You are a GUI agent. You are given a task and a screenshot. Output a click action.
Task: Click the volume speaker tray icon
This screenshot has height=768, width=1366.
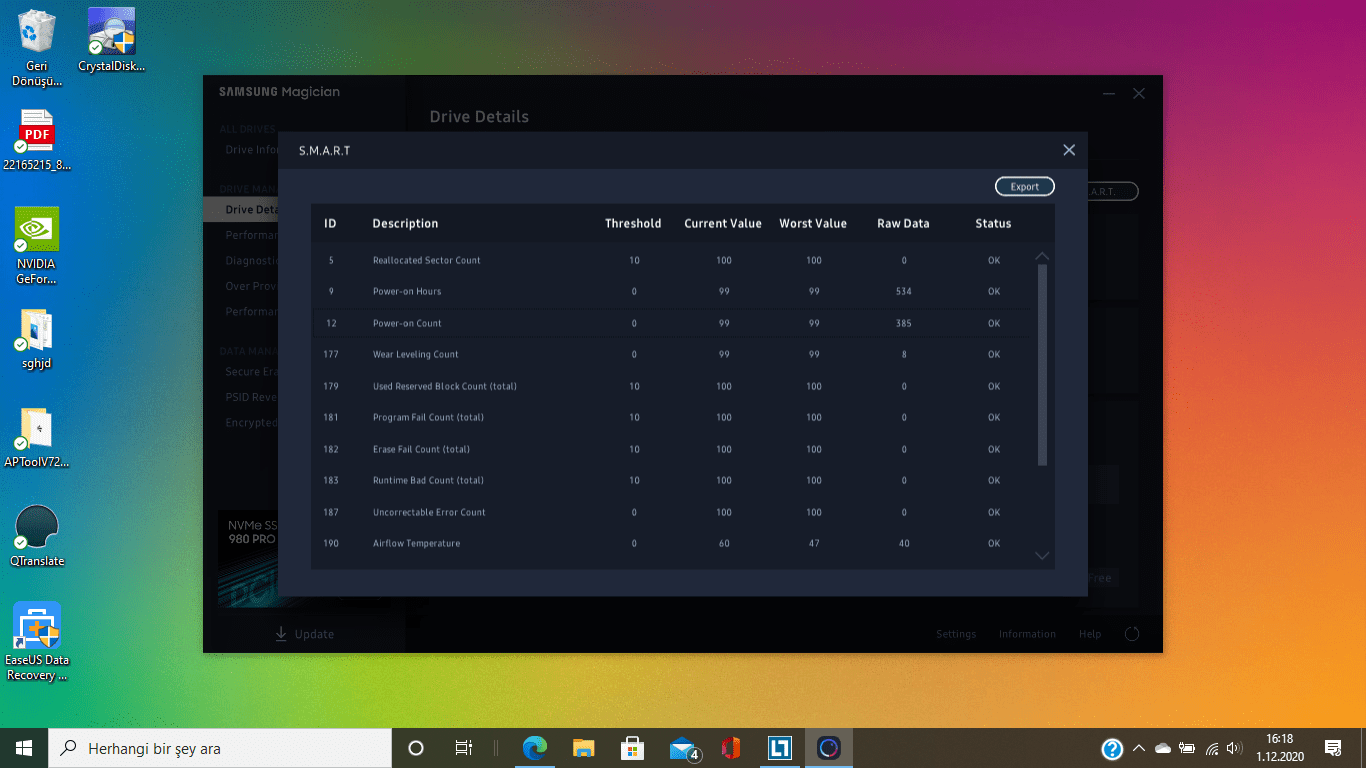(1235, 748)
